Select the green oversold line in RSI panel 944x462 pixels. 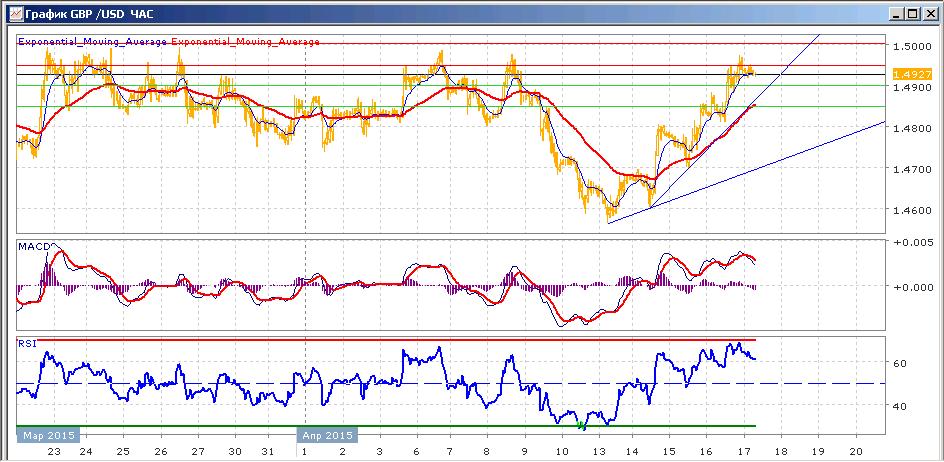(x=385, y=426)
